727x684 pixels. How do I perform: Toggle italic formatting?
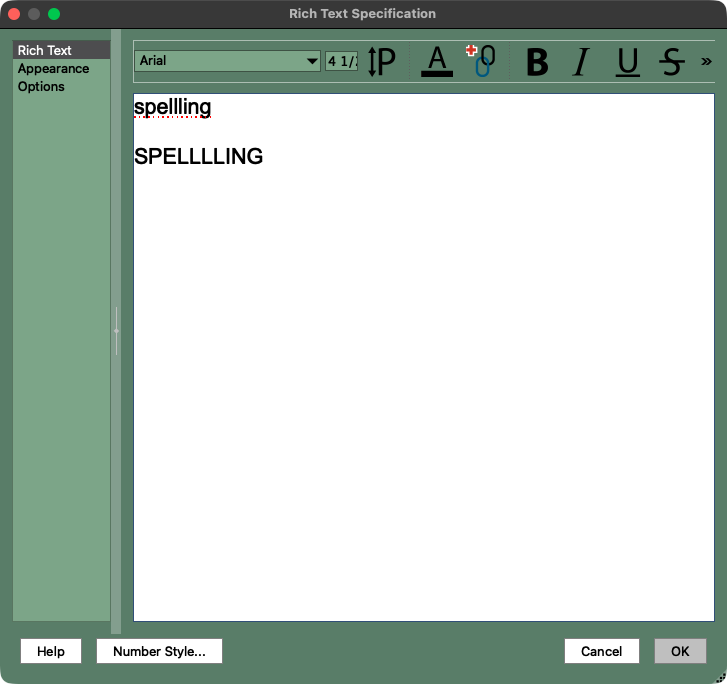pyautogui.click(x=581, y=62)
